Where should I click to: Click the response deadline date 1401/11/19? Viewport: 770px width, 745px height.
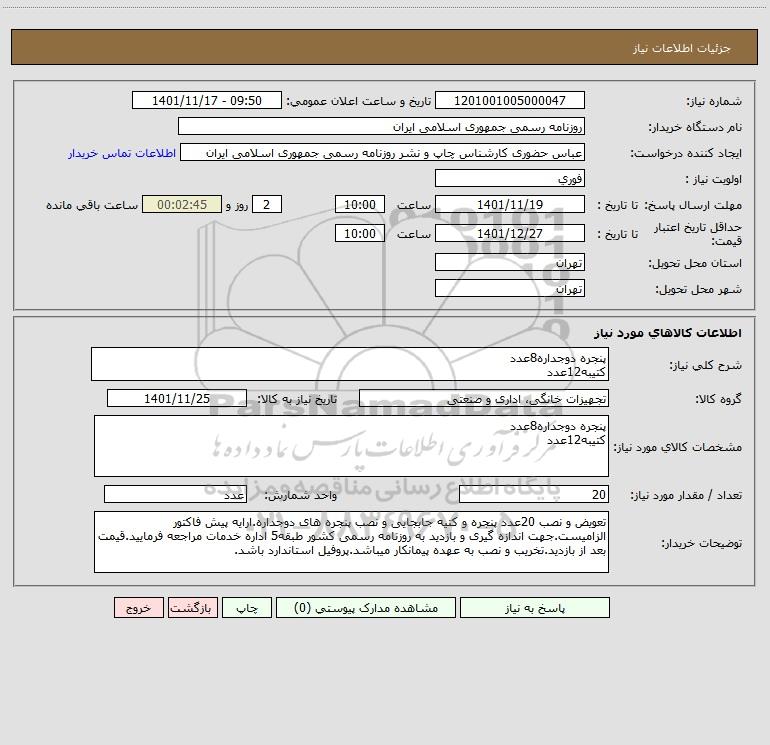(x=510, y=204)
